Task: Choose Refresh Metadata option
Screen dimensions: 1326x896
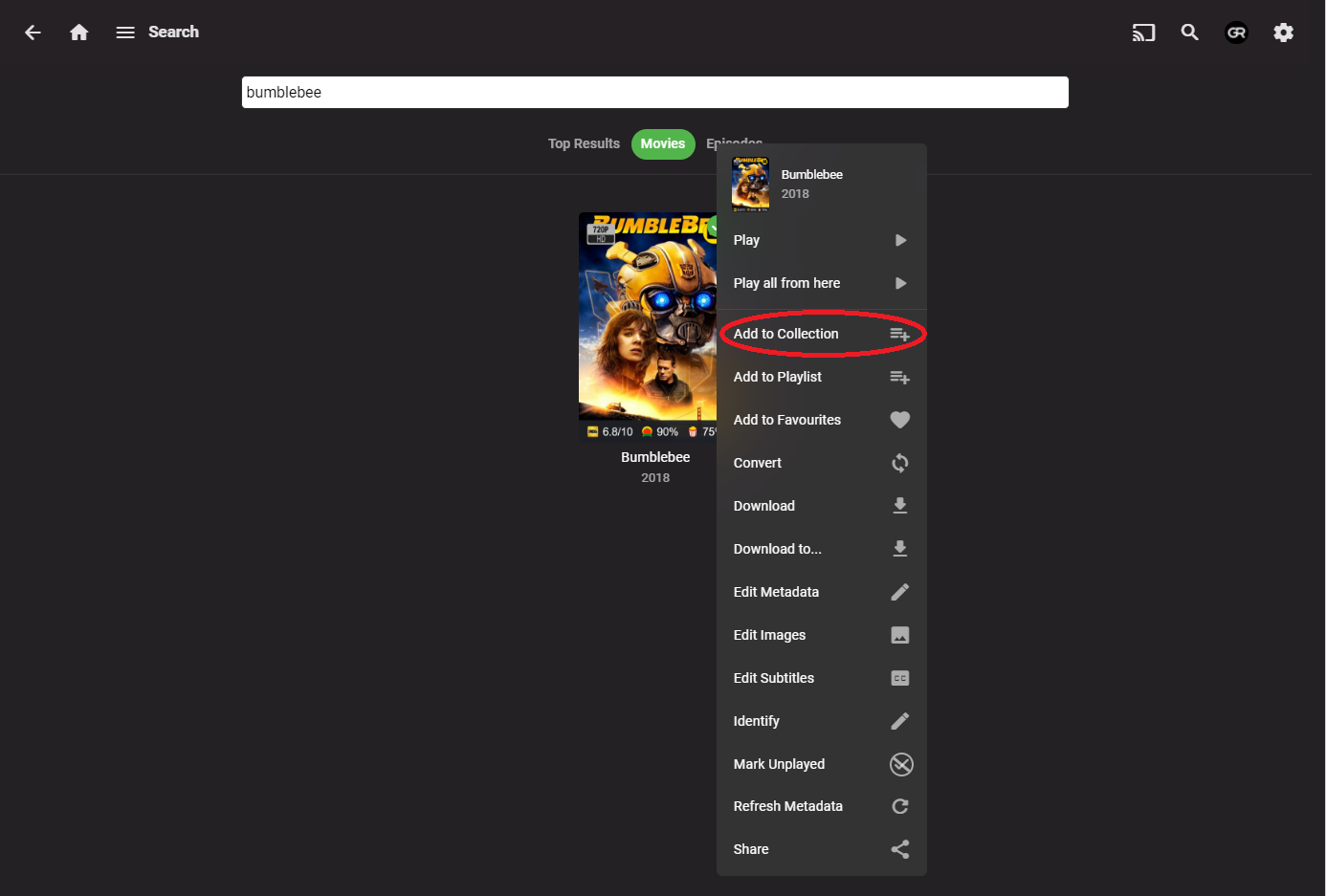Action: click(x=822, y=806)
